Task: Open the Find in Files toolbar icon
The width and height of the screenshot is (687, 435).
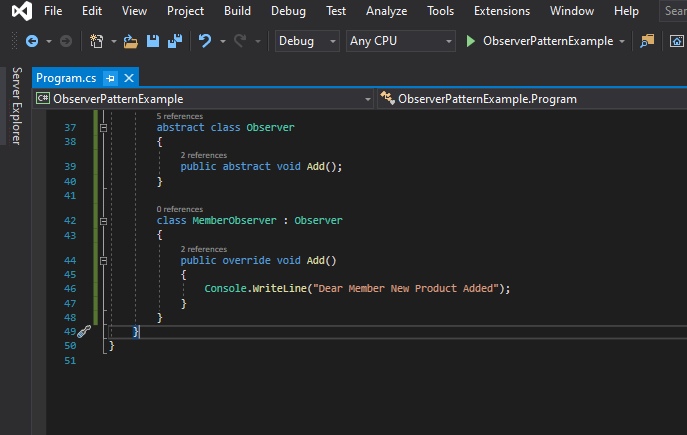Action: point(647,41)
